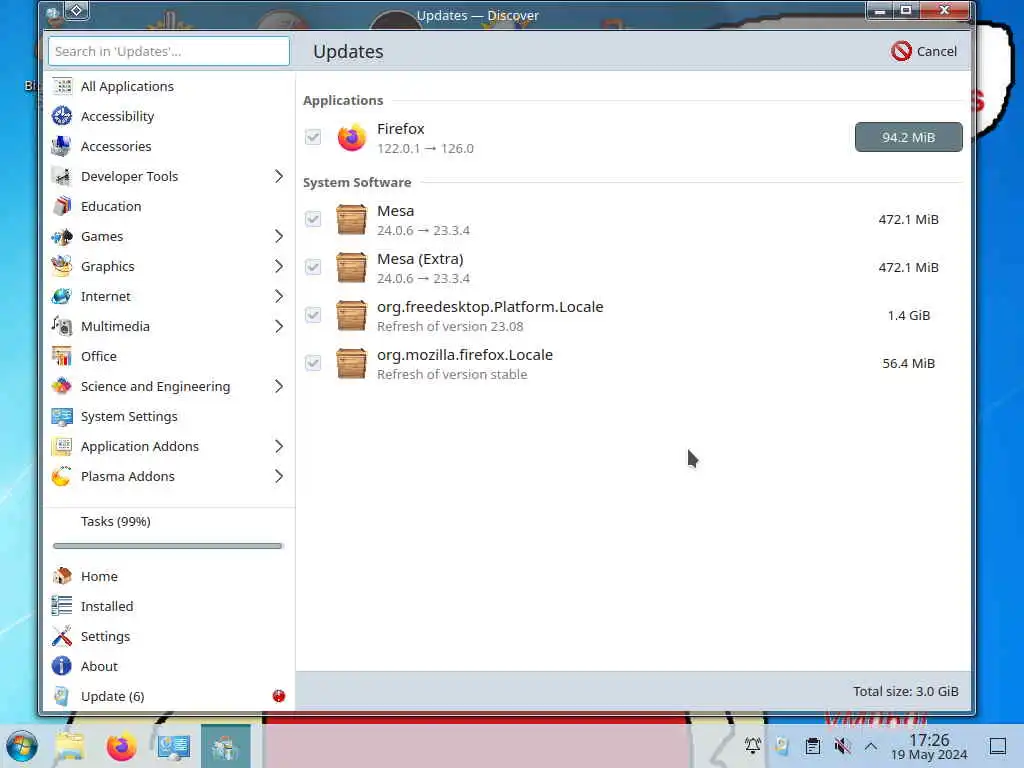Open the Home page

pos(168,576)
